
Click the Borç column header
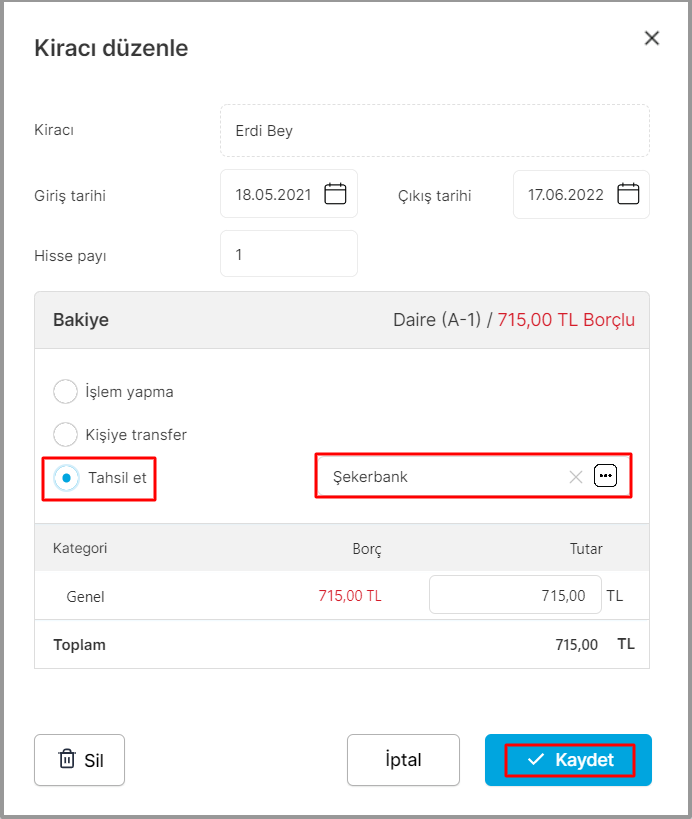click(367, 549)
